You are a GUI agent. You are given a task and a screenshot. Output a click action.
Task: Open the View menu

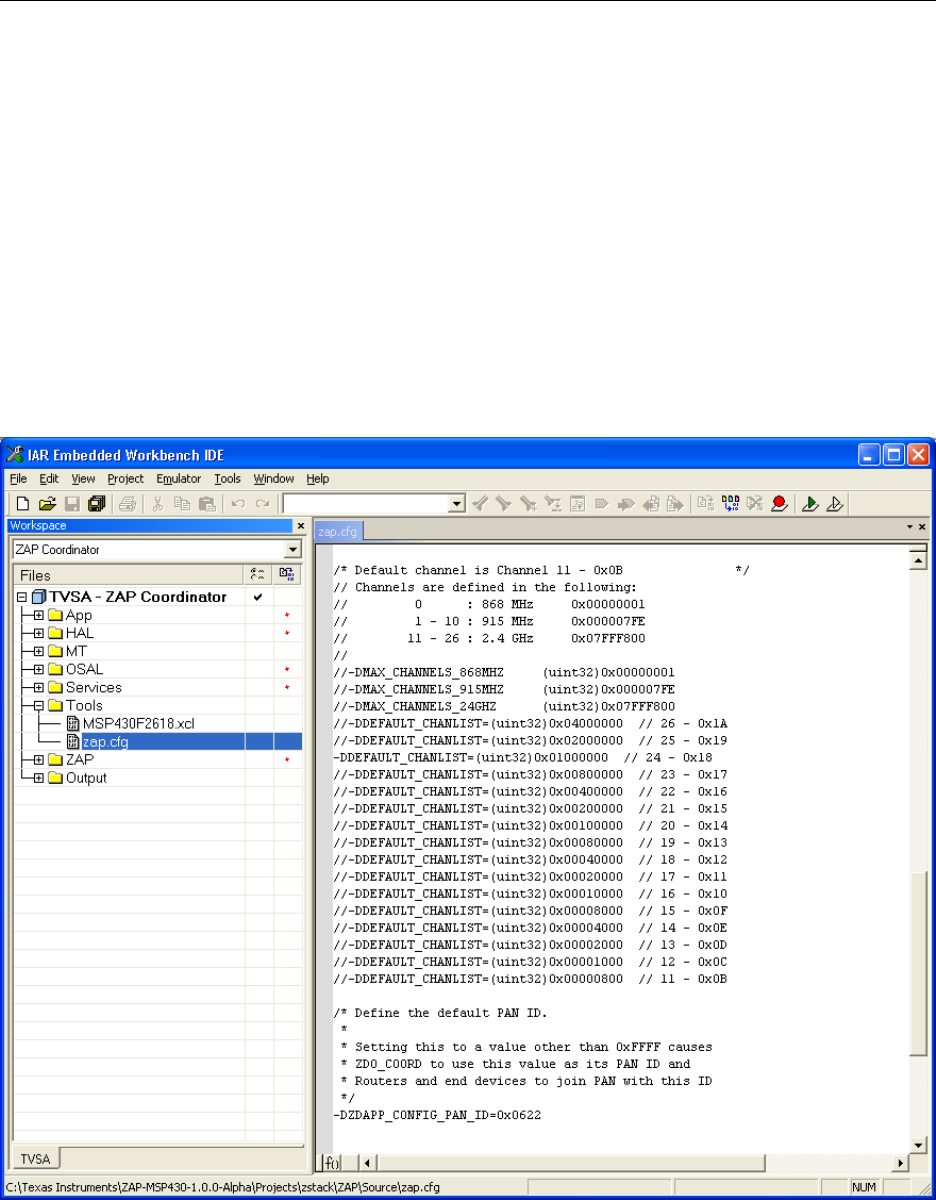[83, 479]
